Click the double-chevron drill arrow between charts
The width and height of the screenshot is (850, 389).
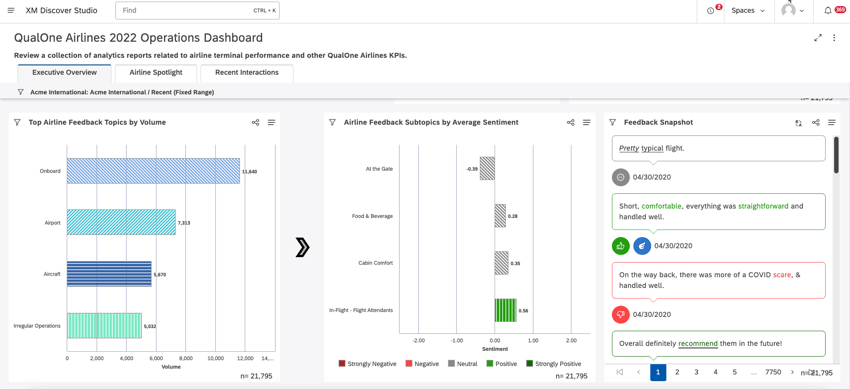click(x=302, y=247)
